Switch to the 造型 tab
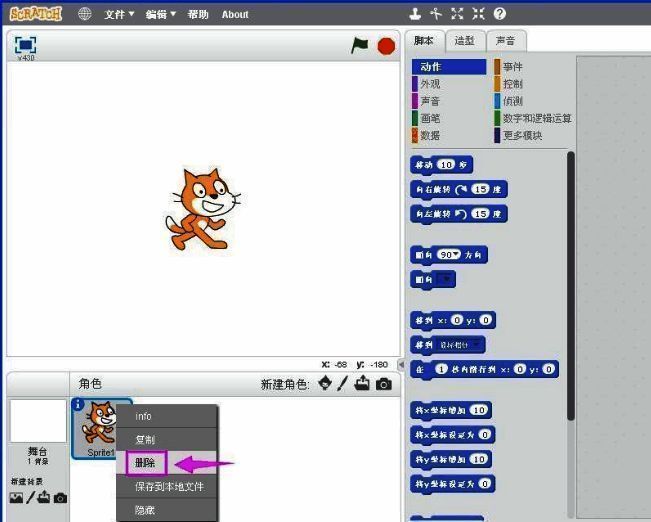The width and height of the screenshot is (651, 522). point(465,41)
